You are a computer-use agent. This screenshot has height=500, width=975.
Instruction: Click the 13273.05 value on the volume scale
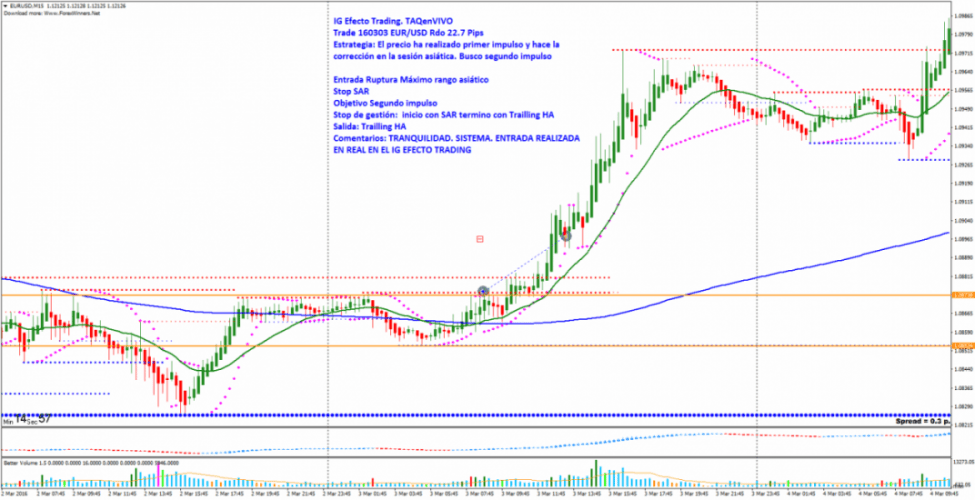point(961,462)
